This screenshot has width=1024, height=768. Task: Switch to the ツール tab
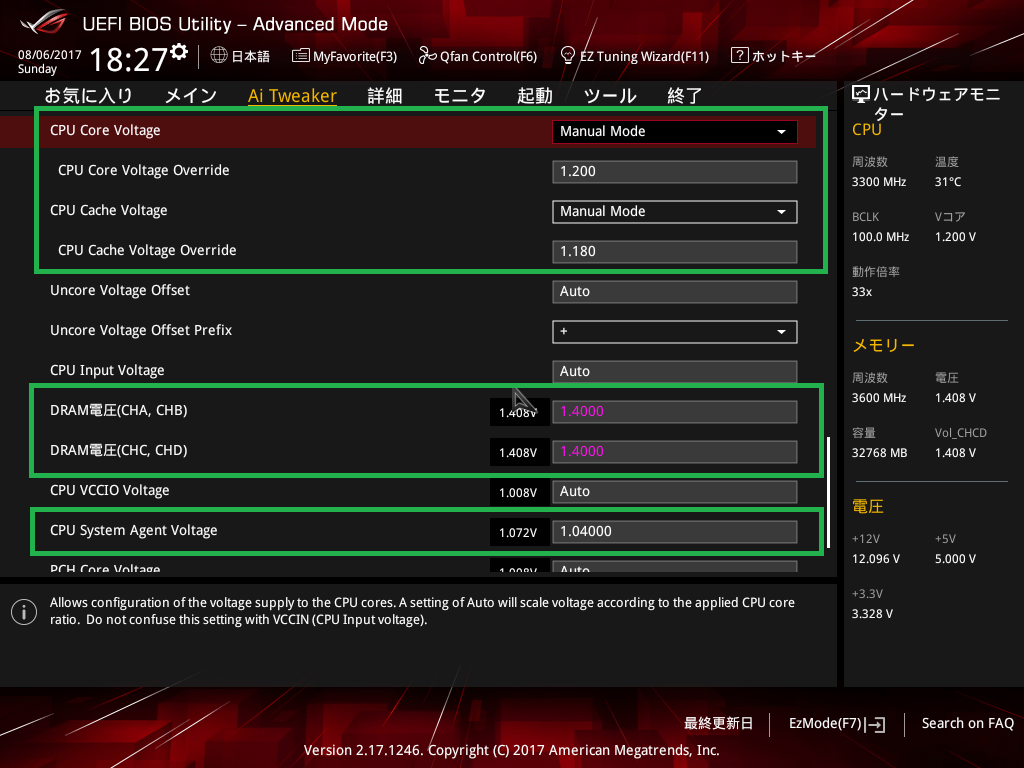610,96
